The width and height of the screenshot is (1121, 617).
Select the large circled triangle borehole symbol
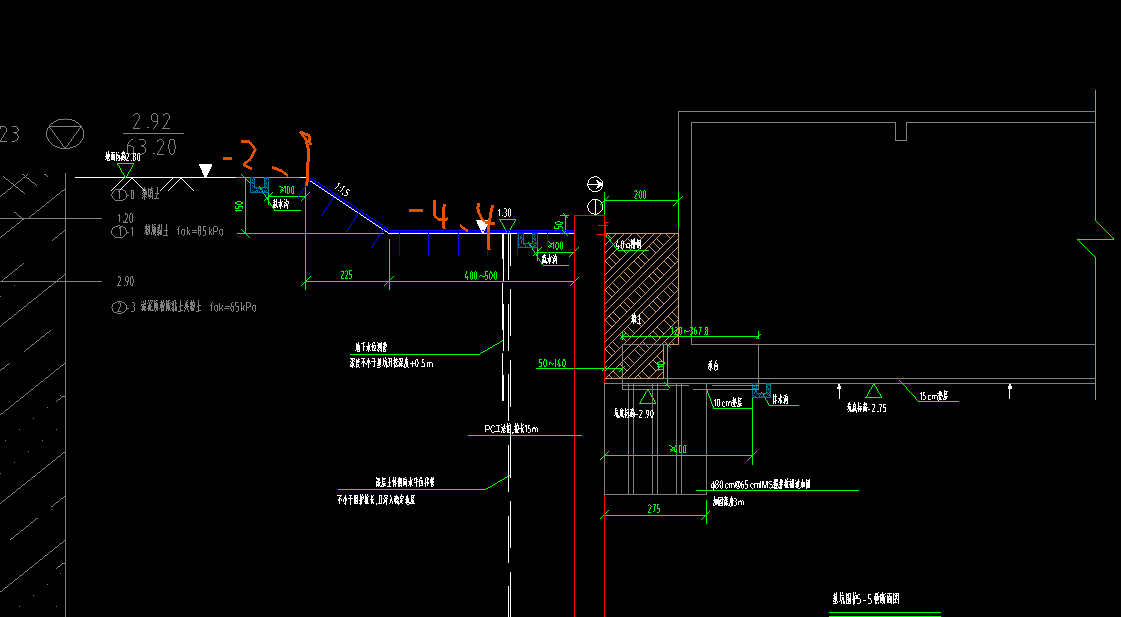[65, 134]
